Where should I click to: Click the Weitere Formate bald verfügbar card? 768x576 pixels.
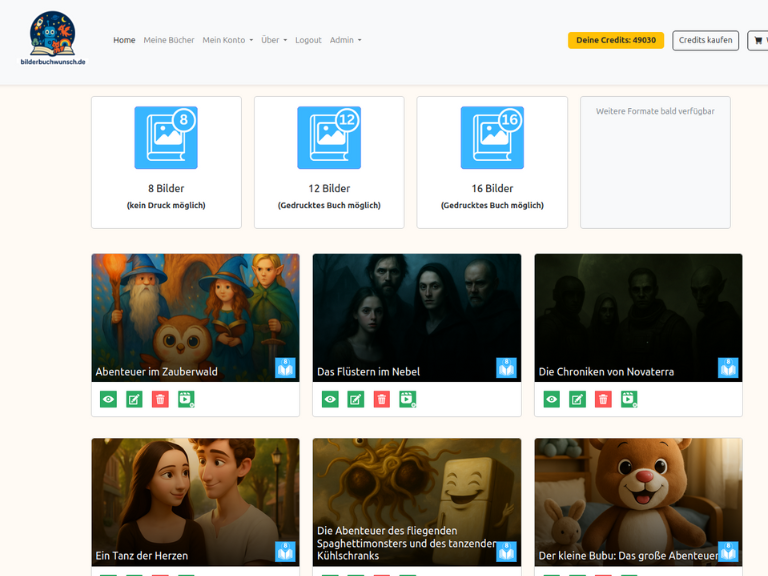coord(655,162)
